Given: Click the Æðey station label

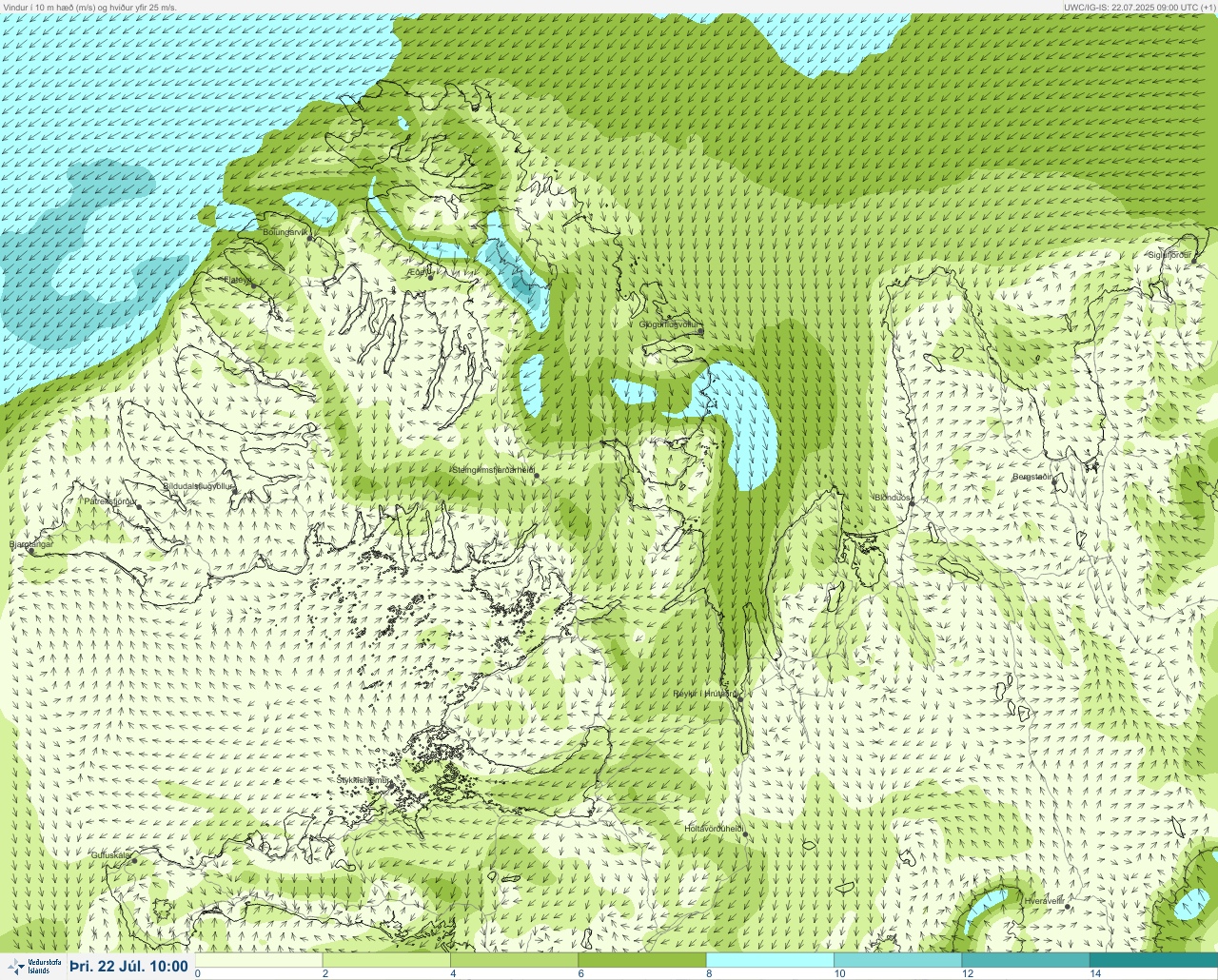Looking at the screenshot, I should click(x=418, y=272).
